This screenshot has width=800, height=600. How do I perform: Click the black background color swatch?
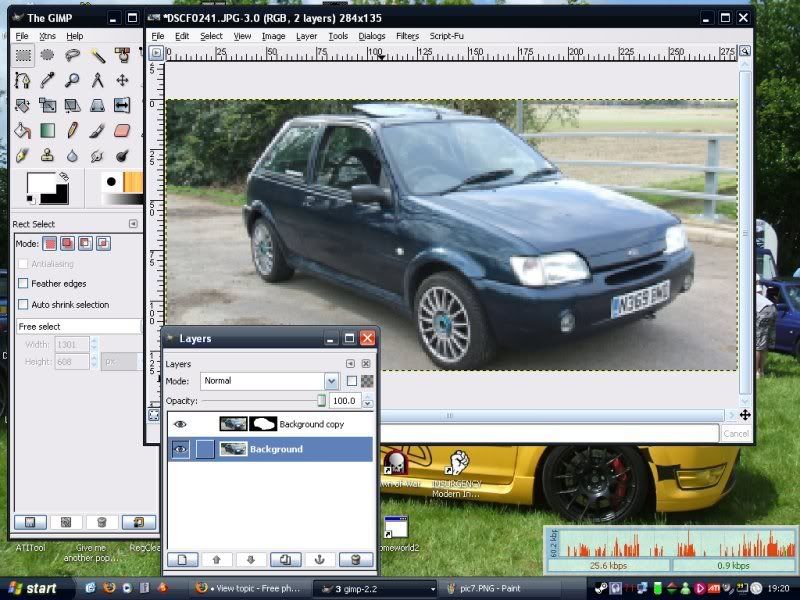[x=61, y=196]
